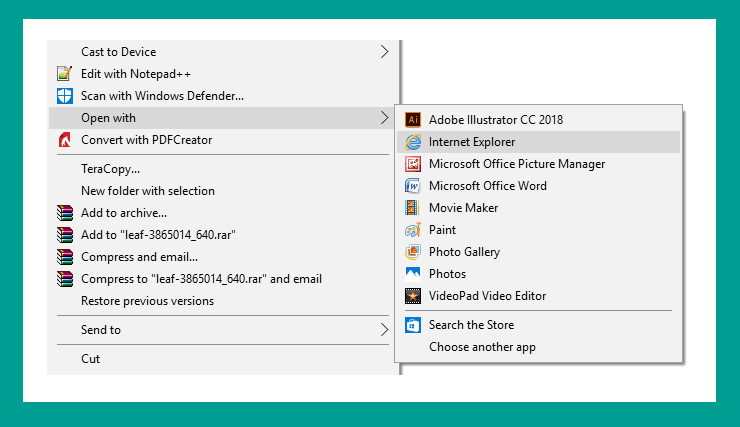This screenshot has width=740, height=427.
Task: Choose New folder with selection
Action: (x=224, y=191)
